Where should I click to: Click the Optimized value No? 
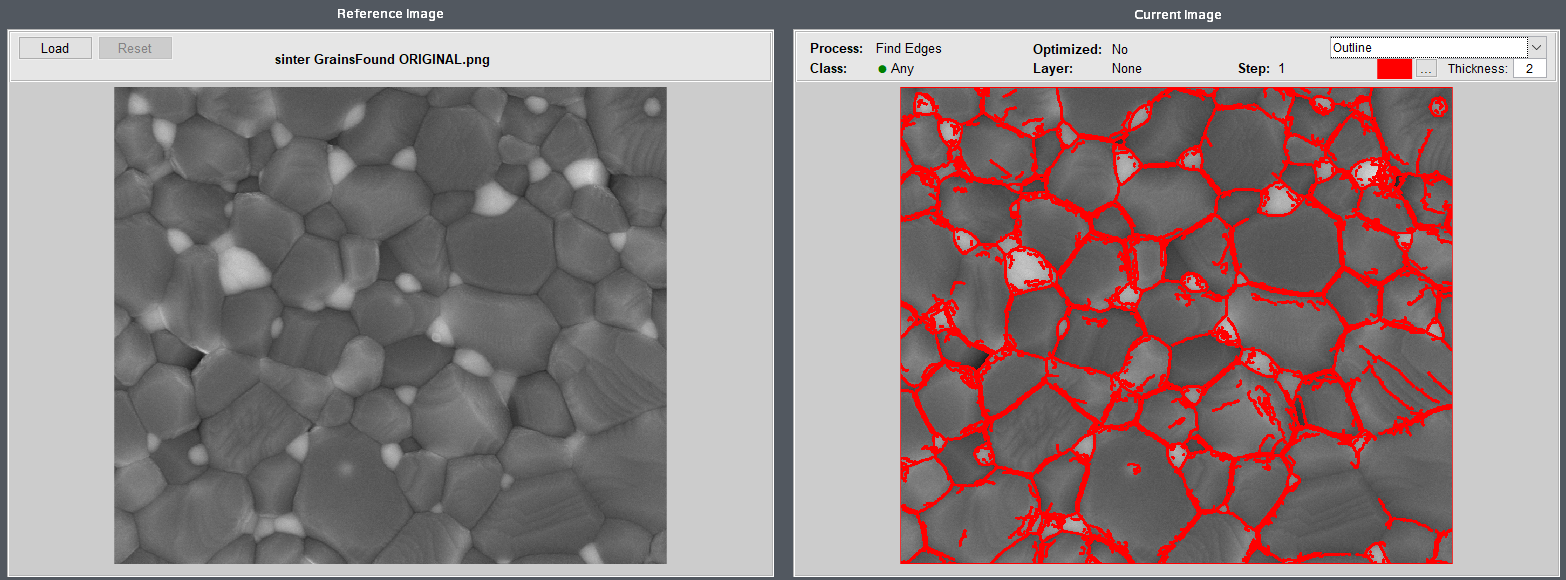(1119, 49)
